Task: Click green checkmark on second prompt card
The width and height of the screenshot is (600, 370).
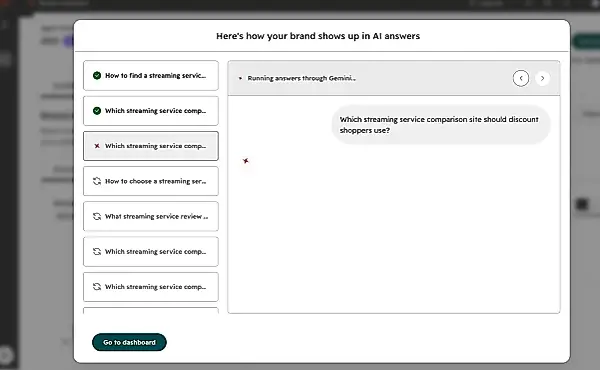Action: coord(97,111)
